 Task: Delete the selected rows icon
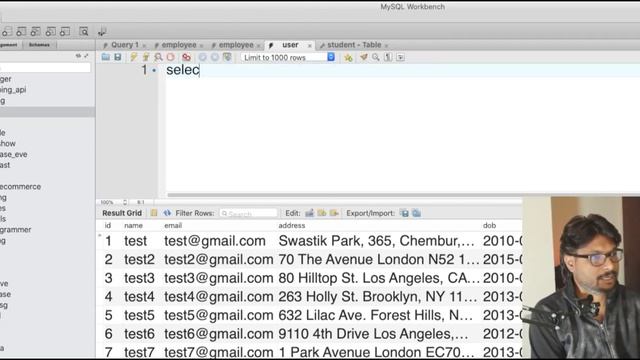334,213
